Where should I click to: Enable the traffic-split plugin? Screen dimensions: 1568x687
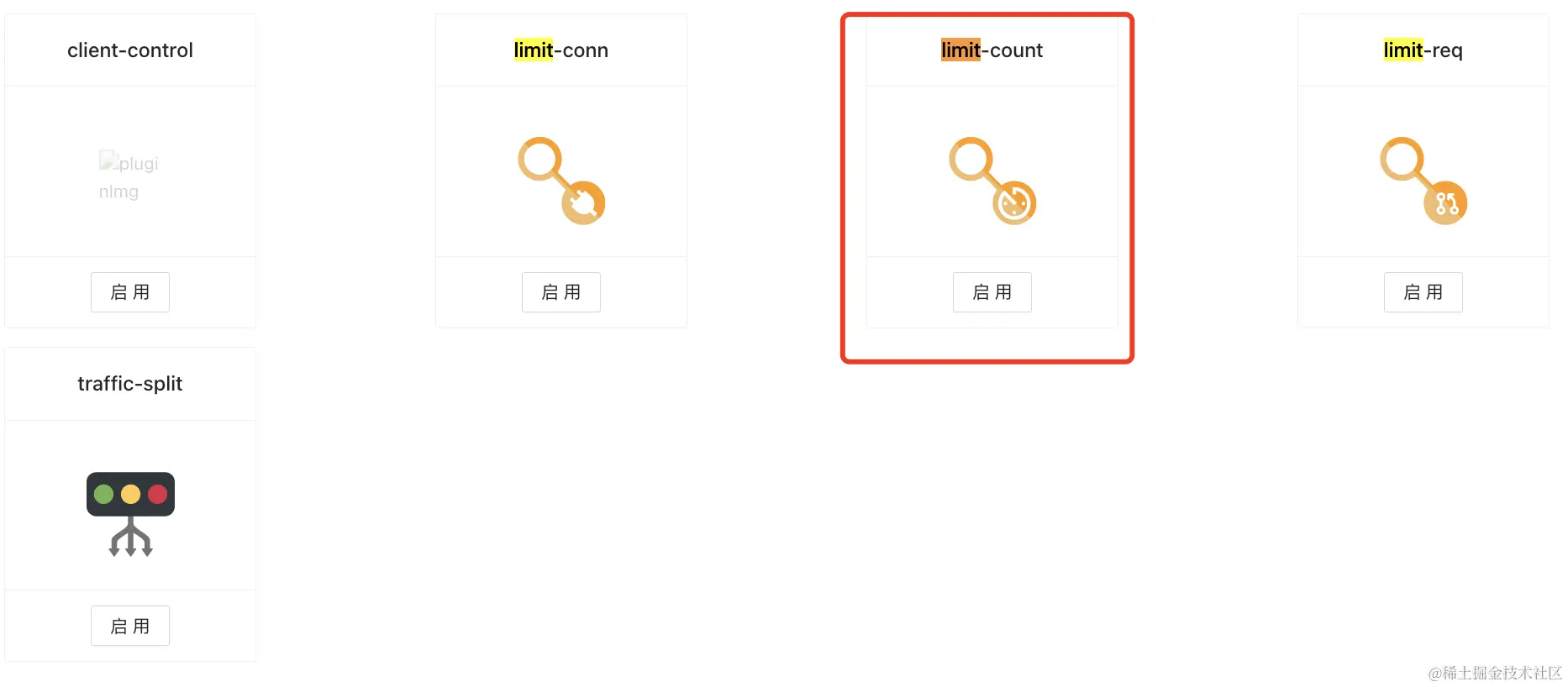(x=130, y=626)
